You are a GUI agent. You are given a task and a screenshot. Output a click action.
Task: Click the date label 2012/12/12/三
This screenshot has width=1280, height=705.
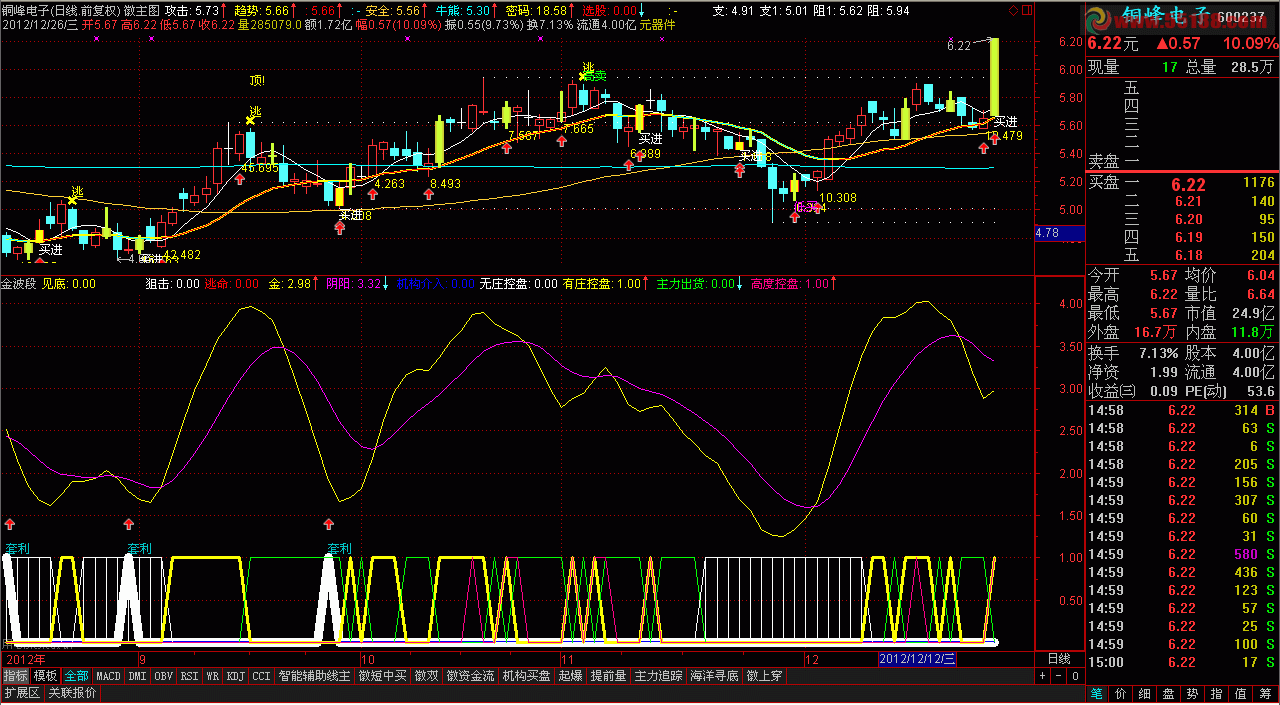(x=917, y=659)
